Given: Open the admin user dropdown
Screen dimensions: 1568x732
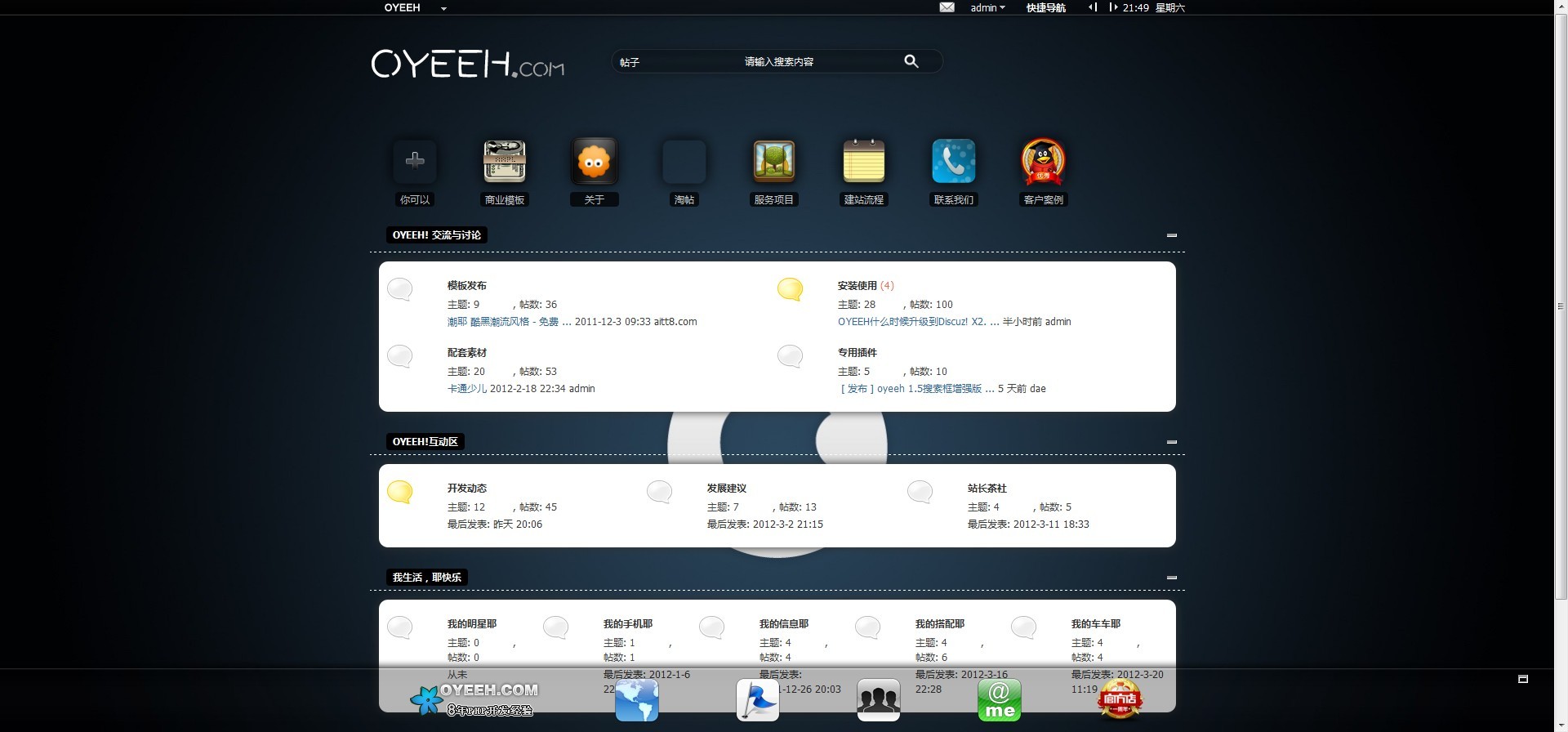Looking at the screenshot, I should 987,7.
